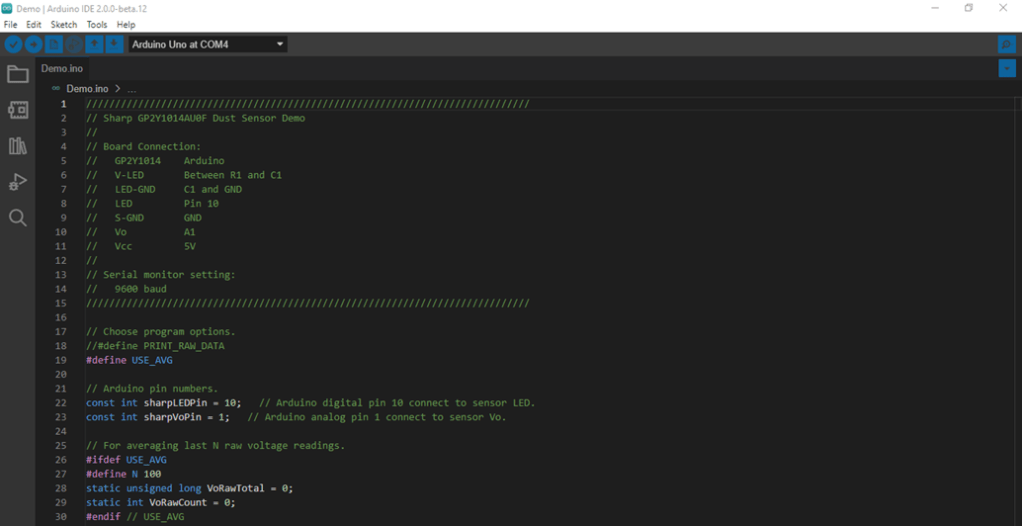The width and height of the screenshot is (1022, 526).
Task: Expand the Arduino Uno at COM4 board selector
Action: [208, 44]
